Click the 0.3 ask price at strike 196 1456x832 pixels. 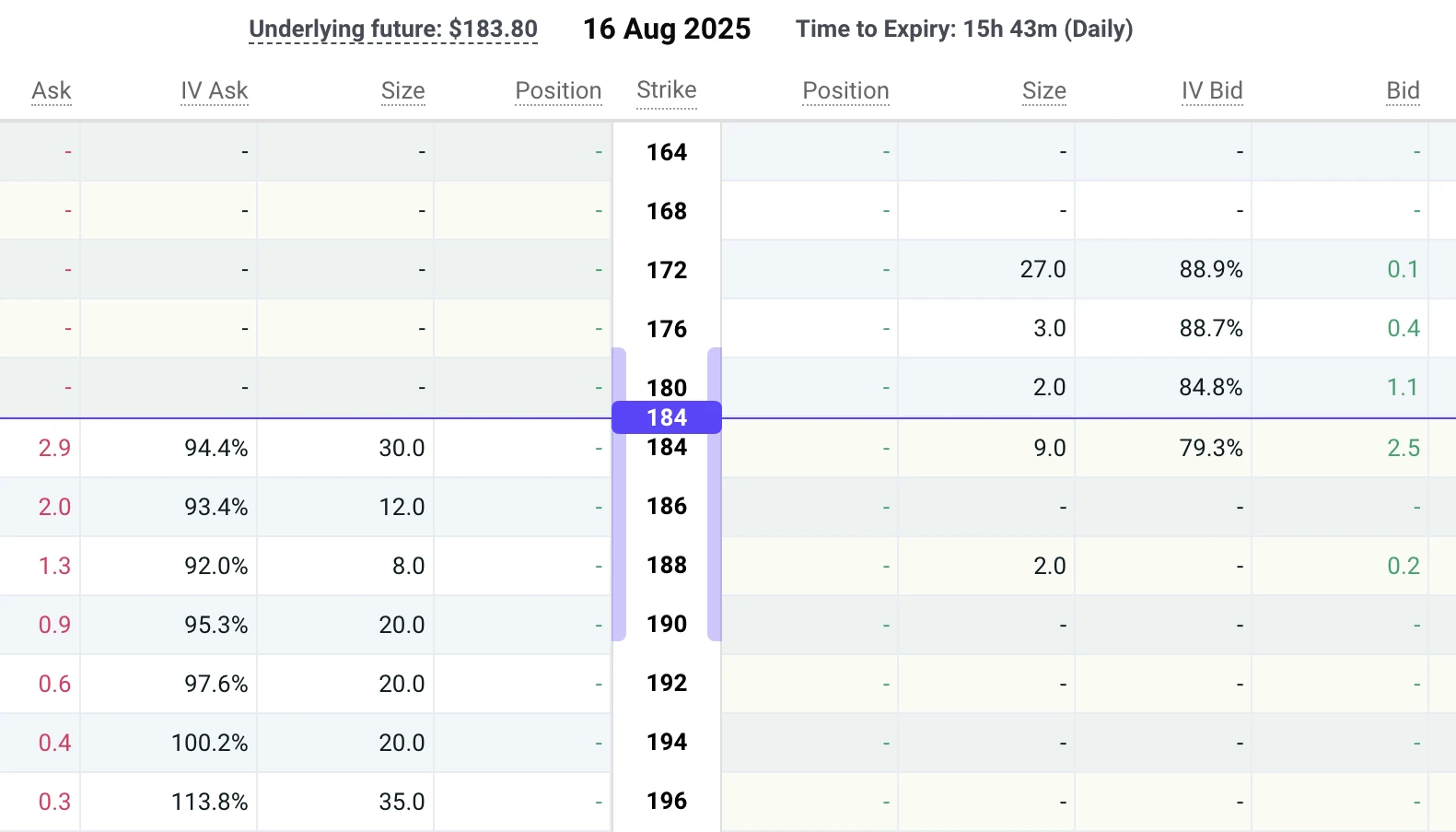[54, 803]
